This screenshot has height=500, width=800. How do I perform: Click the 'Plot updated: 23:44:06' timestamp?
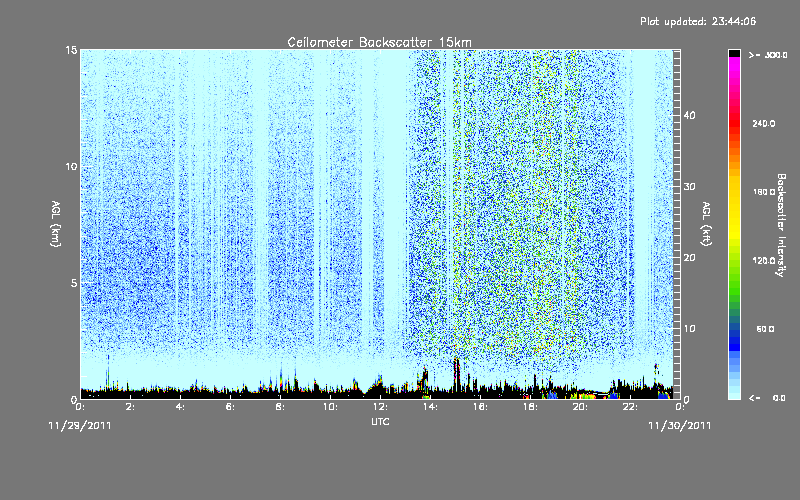698,21
